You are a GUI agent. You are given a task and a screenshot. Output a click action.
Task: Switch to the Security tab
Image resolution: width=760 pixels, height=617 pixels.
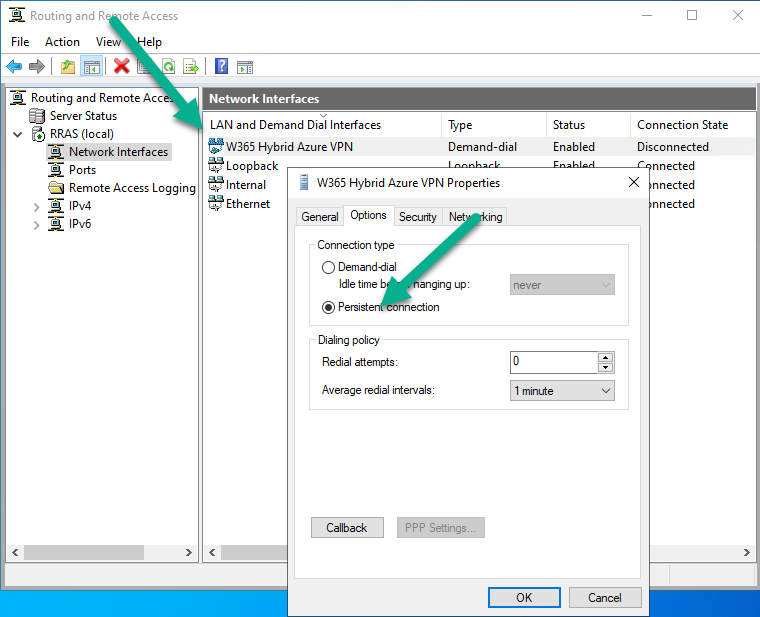(417, 217)
